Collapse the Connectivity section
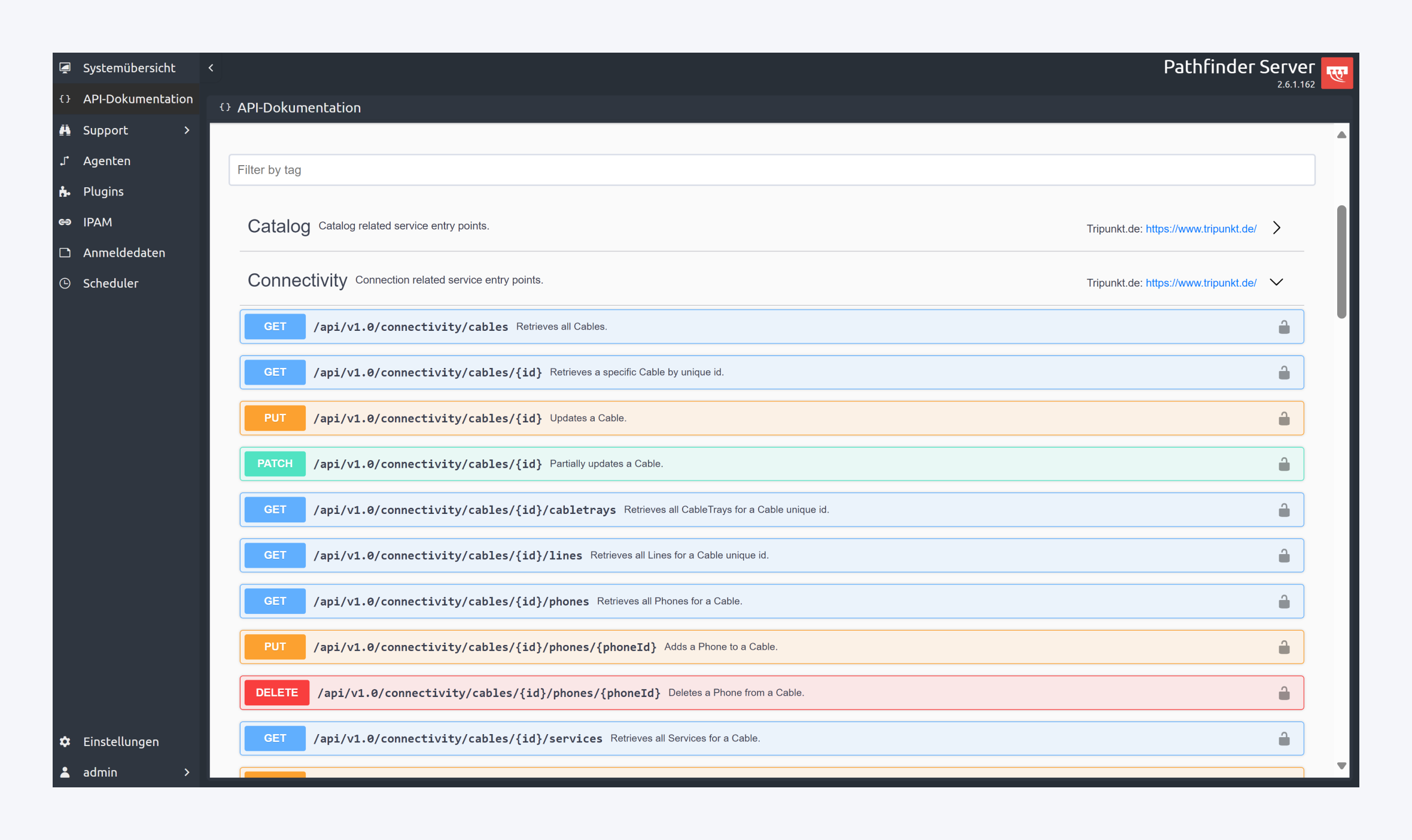Viewport: 1412px width, 840px height. pos(1277,282)
